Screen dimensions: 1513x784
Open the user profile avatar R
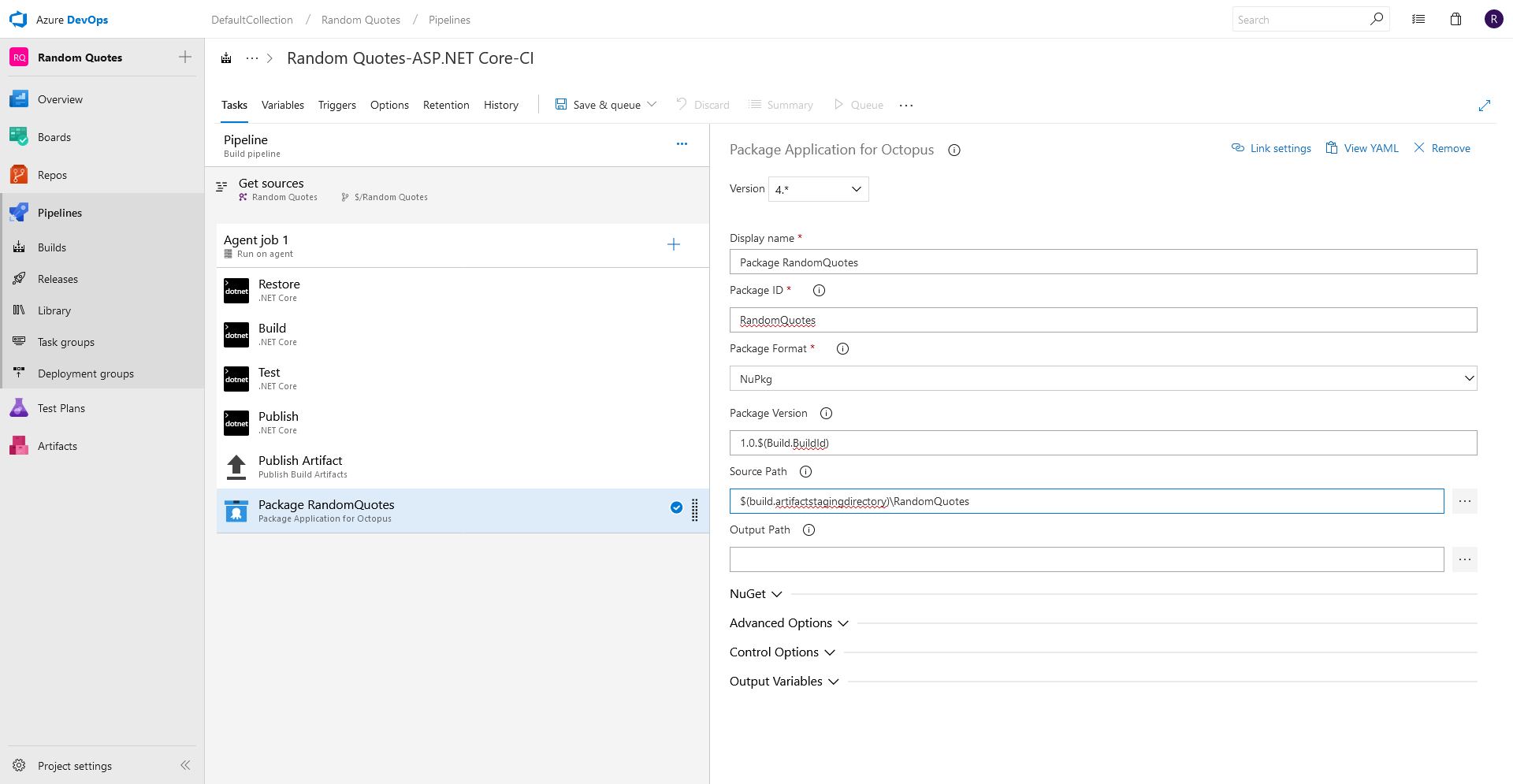point(1493,19)
